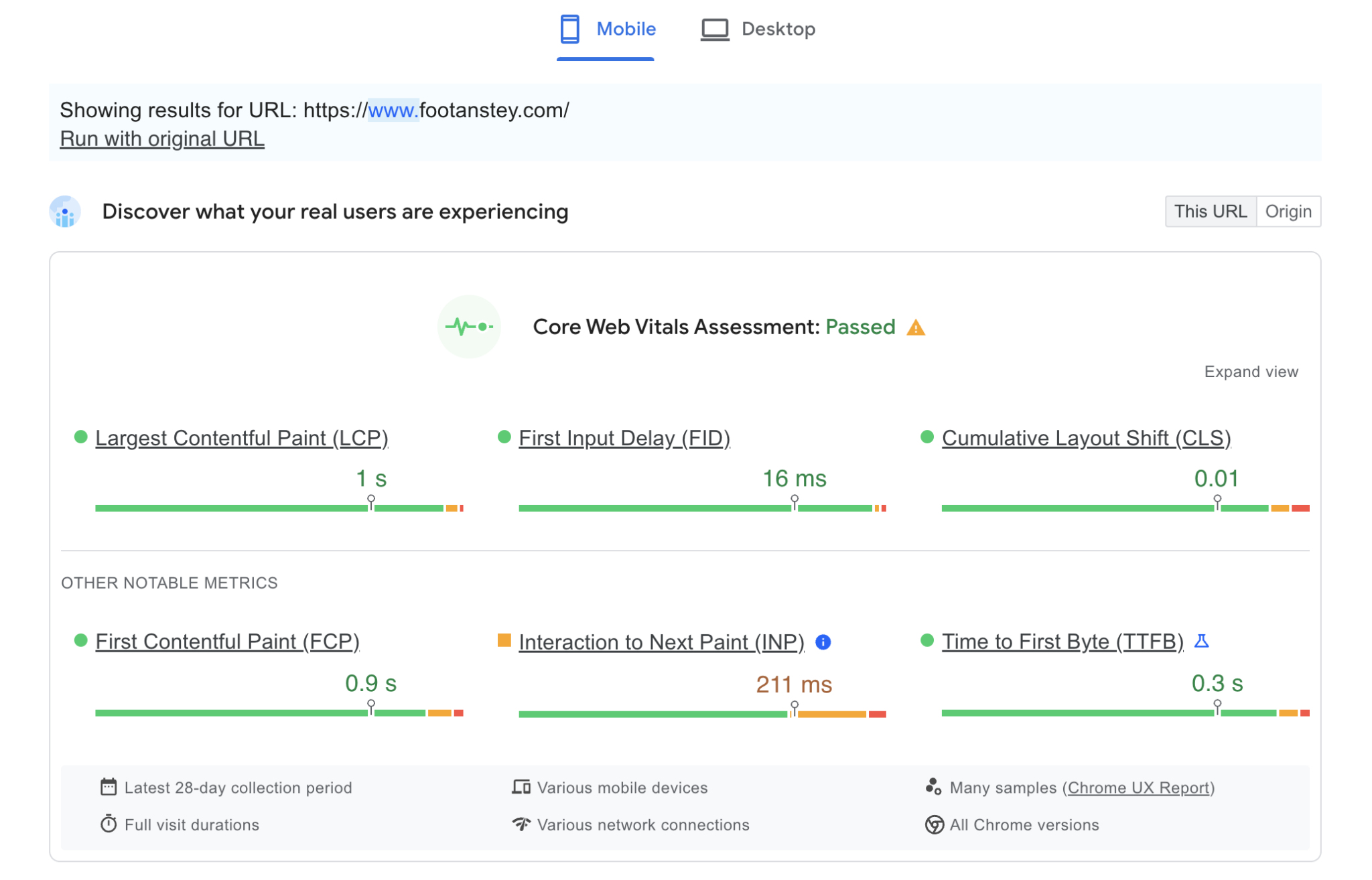Image resolution: width=1372 pixels, height=880 pixels.
Task: Click the Chrome logo beside All Chrome versions
Action: tap(934, 824)
